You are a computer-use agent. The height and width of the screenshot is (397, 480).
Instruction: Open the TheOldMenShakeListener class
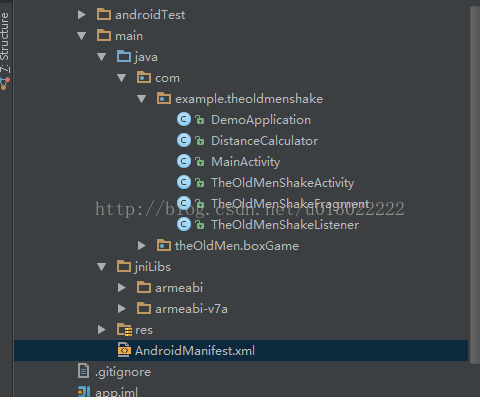[x=285, y=225]
